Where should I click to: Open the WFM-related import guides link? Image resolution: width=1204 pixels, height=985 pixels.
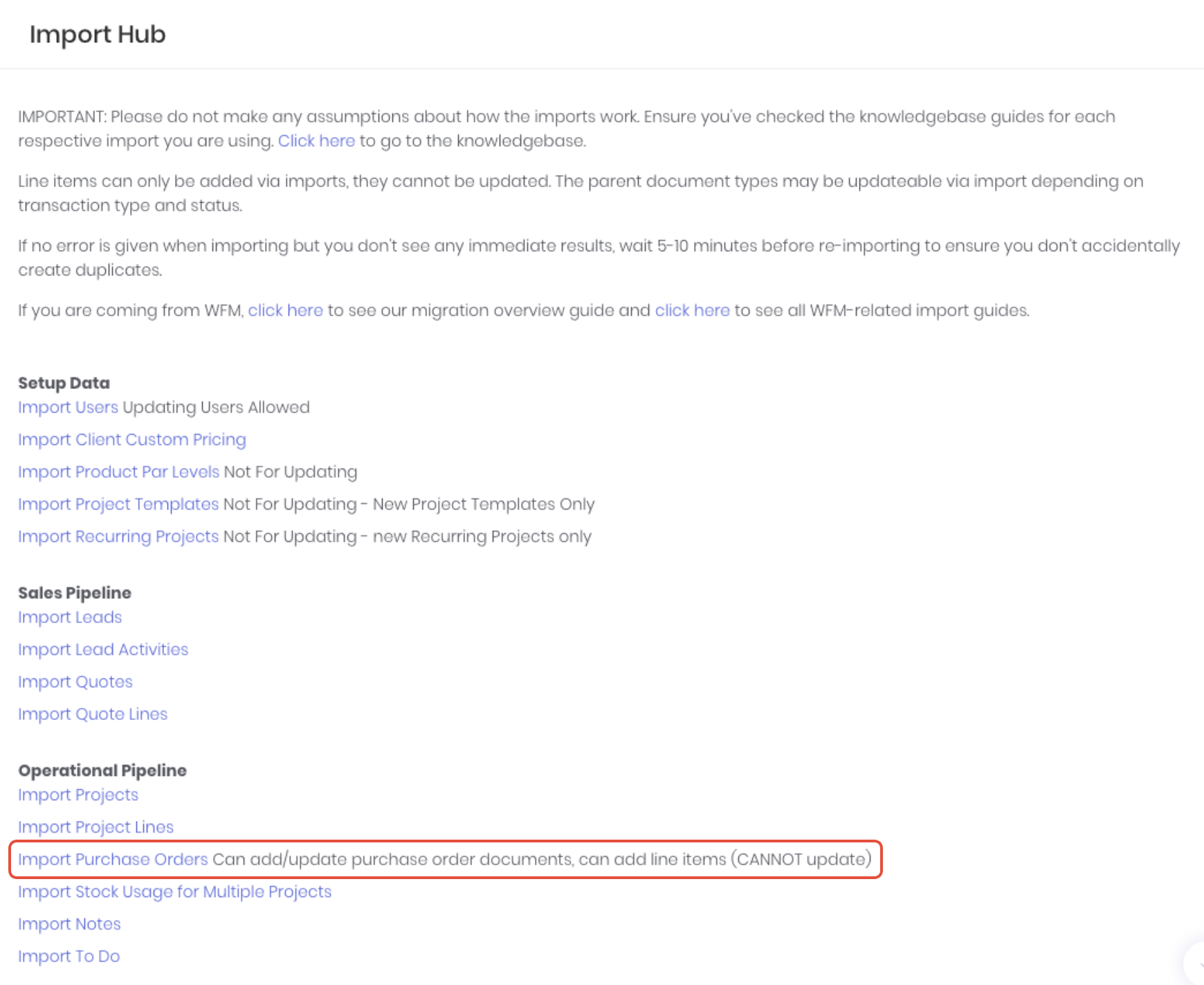pos(692,310)
